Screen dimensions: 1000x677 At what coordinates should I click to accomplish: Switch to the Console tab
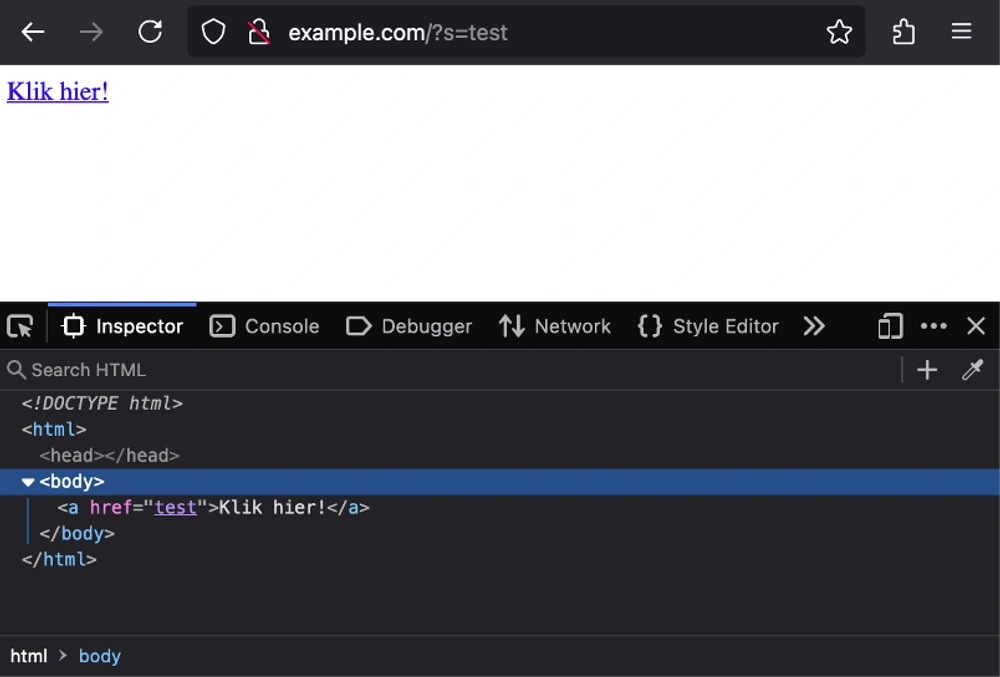pyautogui.click(x=265, y=326)
